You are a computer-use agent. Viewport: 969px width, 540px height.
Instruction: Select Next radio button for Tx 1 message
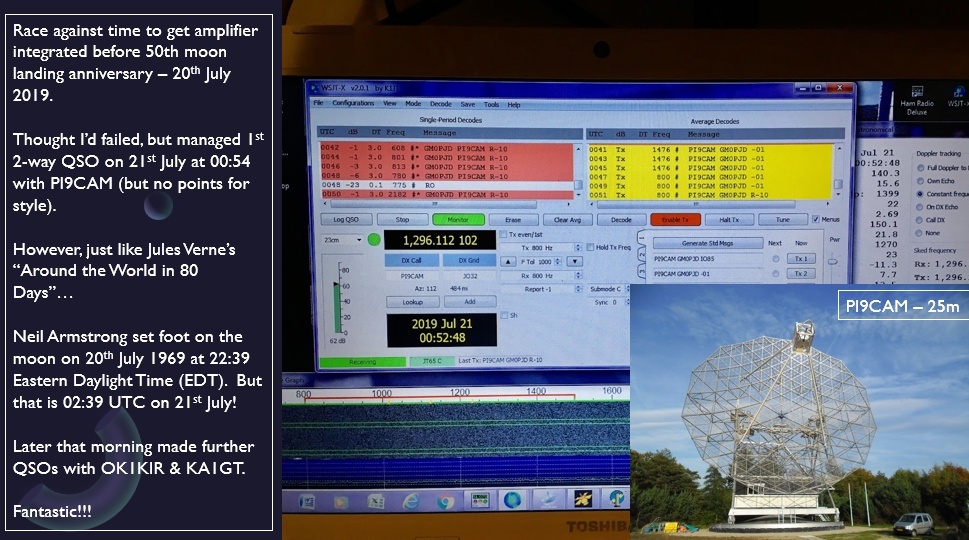pyautogui.click(x=776, y=259)
